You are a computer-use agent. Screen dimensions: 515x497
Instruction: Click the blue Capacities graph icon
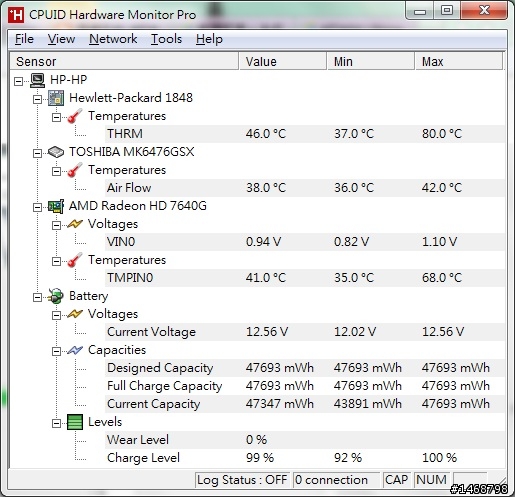(x=75, y=350)
